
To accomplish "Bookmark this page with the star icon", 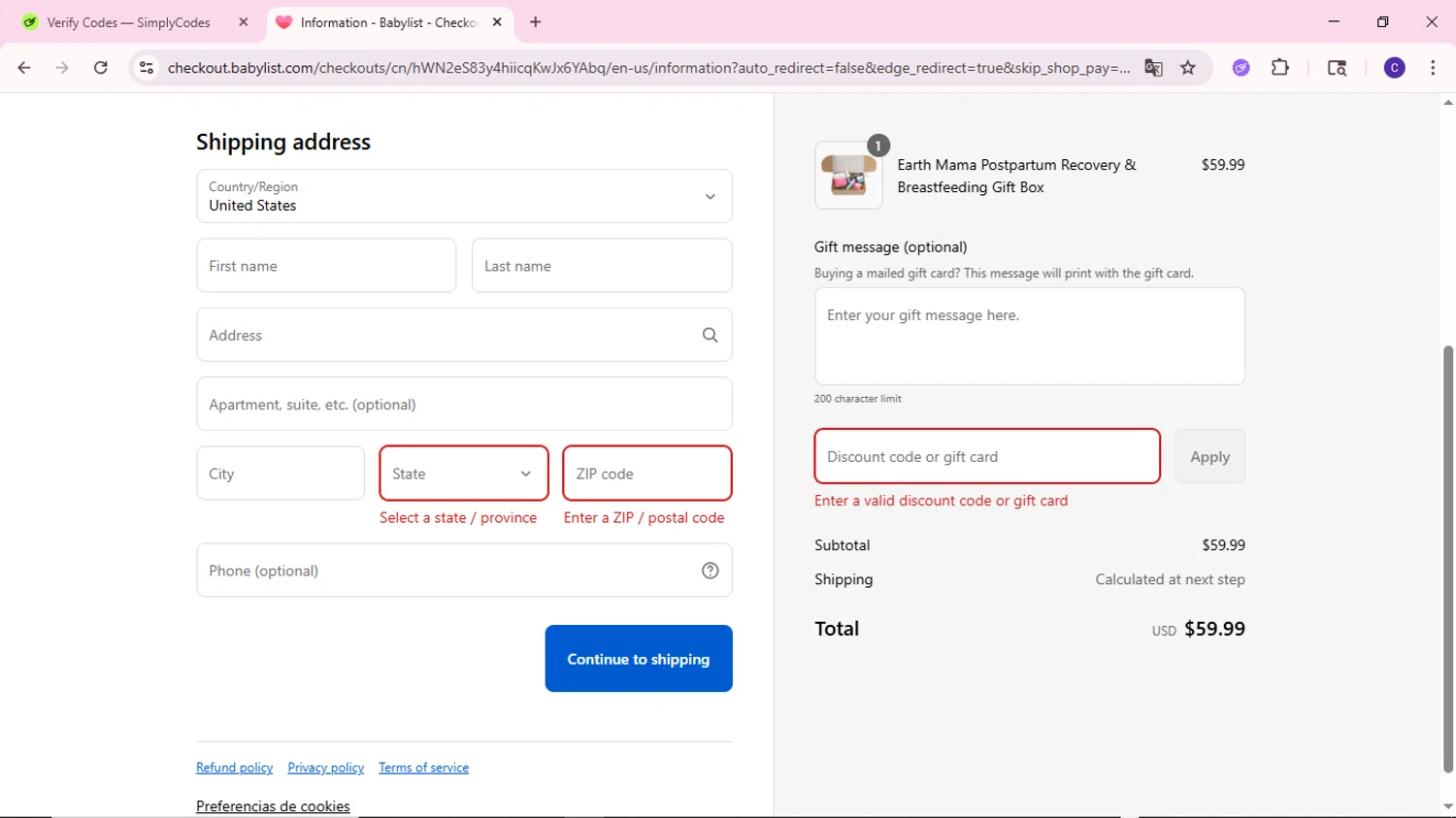I will [1188, 68].
